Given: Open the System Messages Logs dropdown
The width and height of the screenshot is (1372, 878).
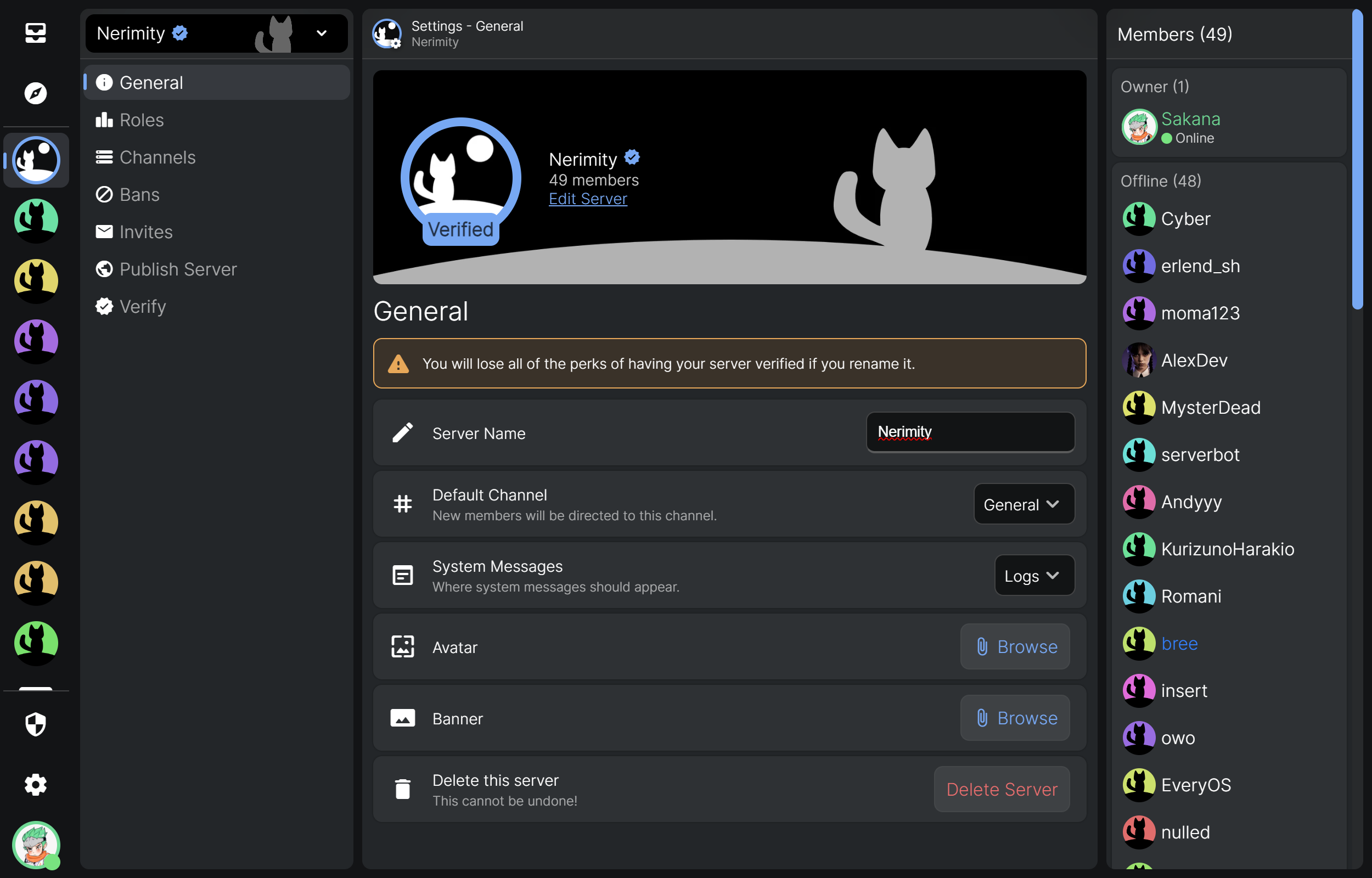Looking at the screenshot, I should tap(1034, 575).
